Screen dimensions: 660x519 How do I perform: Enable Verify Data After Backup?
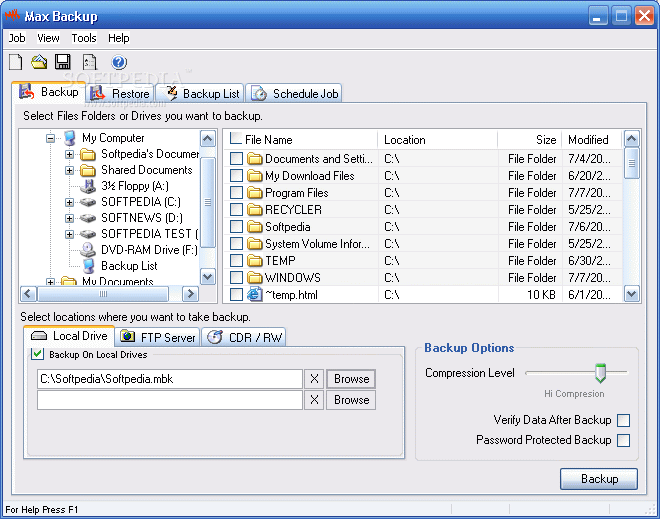click(623, 420)
